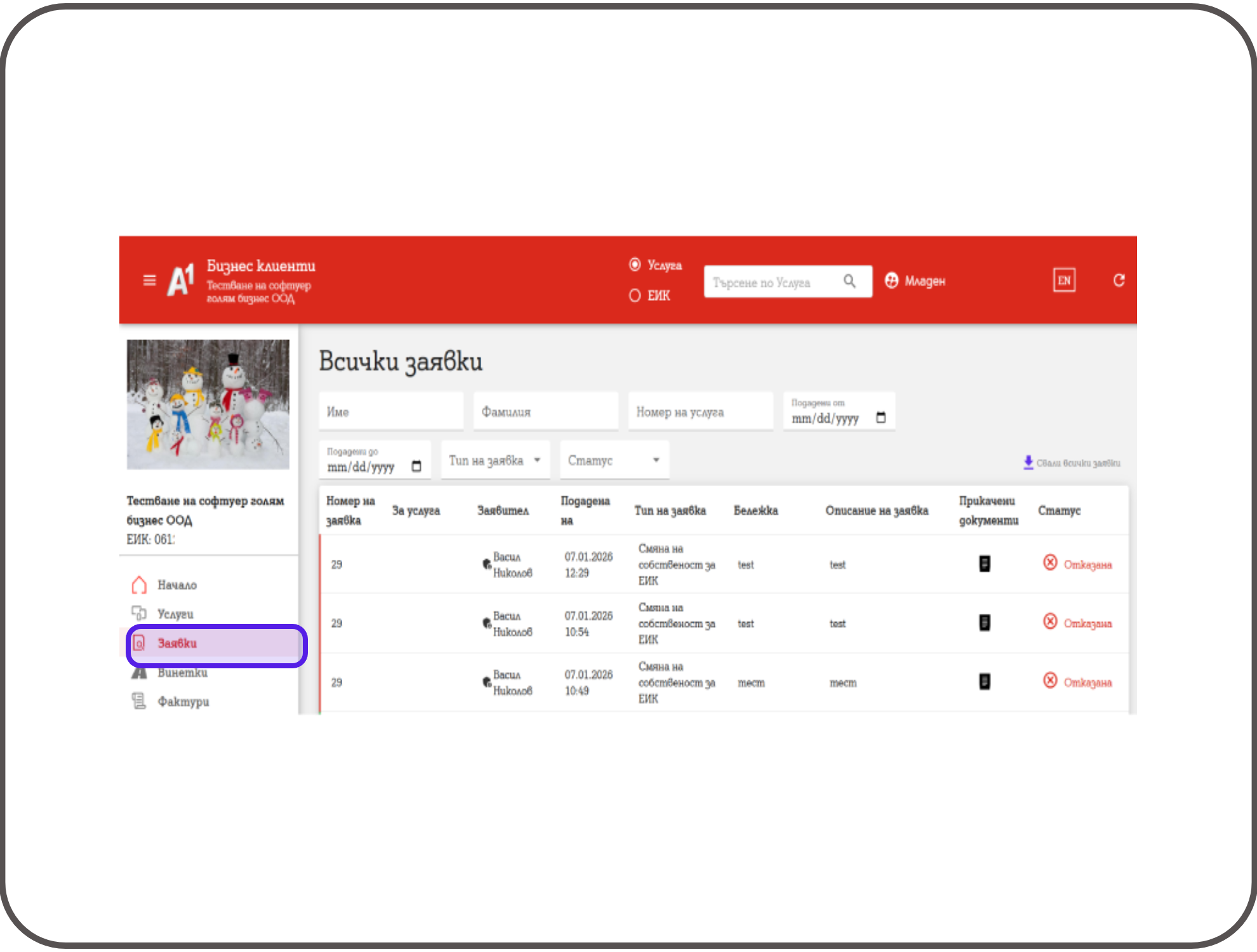Viewport: 1257px width, 952px height.
Task: Open the hamburger menu in the header
Action: tap(149, 280)
